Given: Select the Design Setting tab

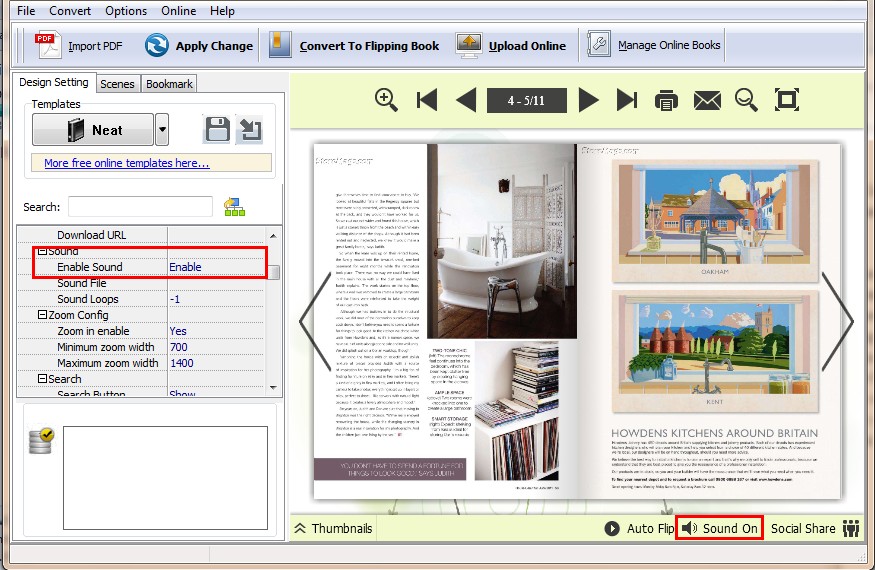Looking at the screenshot, I should [54, 82].
